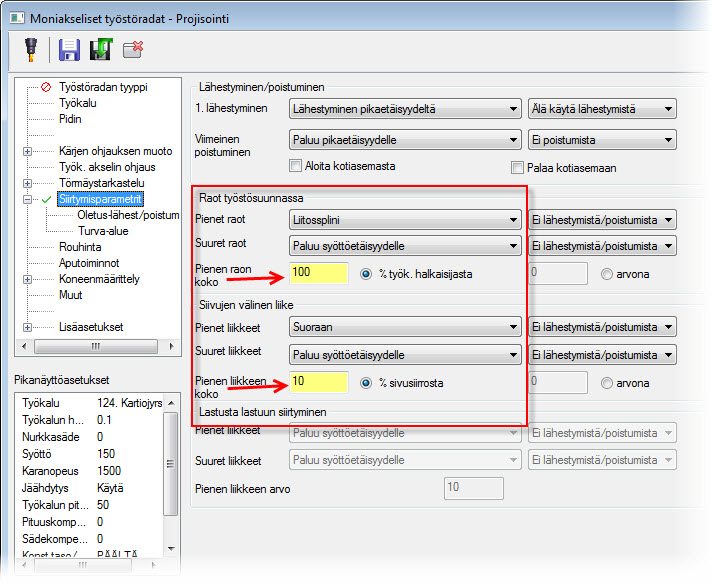
Task: Select Työkalu in parameter tree
Action: pyautogui.click(x=78, y=103)
